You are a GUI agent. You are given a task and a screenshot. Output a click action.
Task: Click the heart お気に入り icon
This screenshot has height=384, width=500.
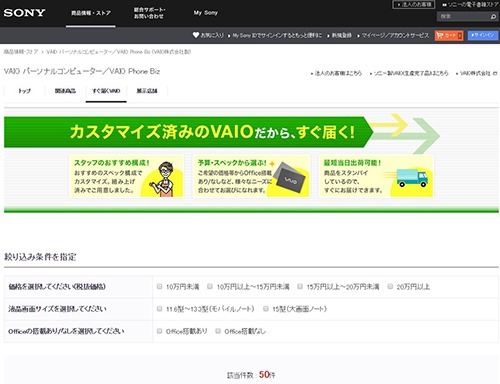[x=196, y=35]
